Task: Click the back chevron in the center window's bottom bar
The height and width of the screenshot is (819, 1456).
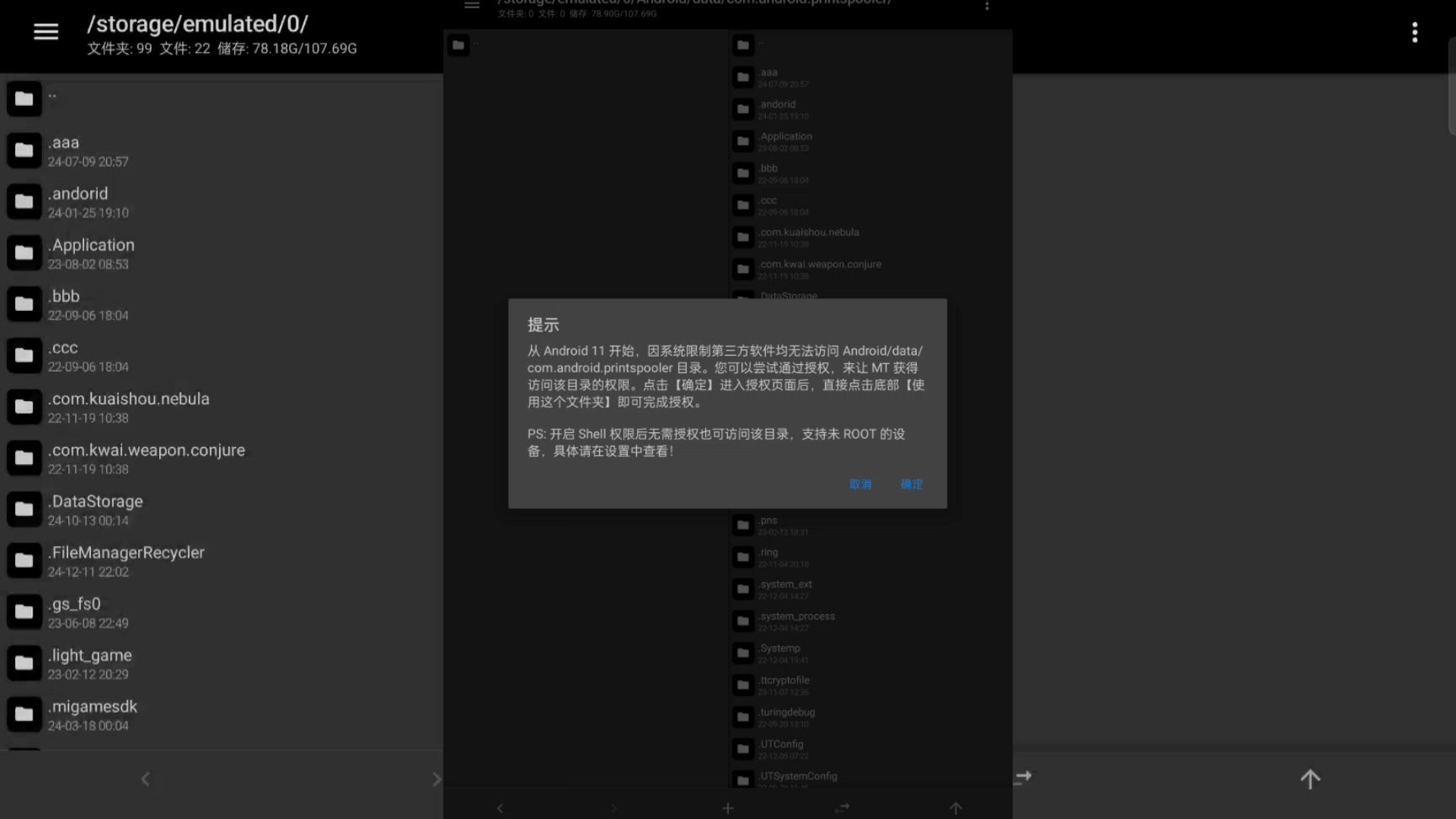Action: tap(500, 808)
